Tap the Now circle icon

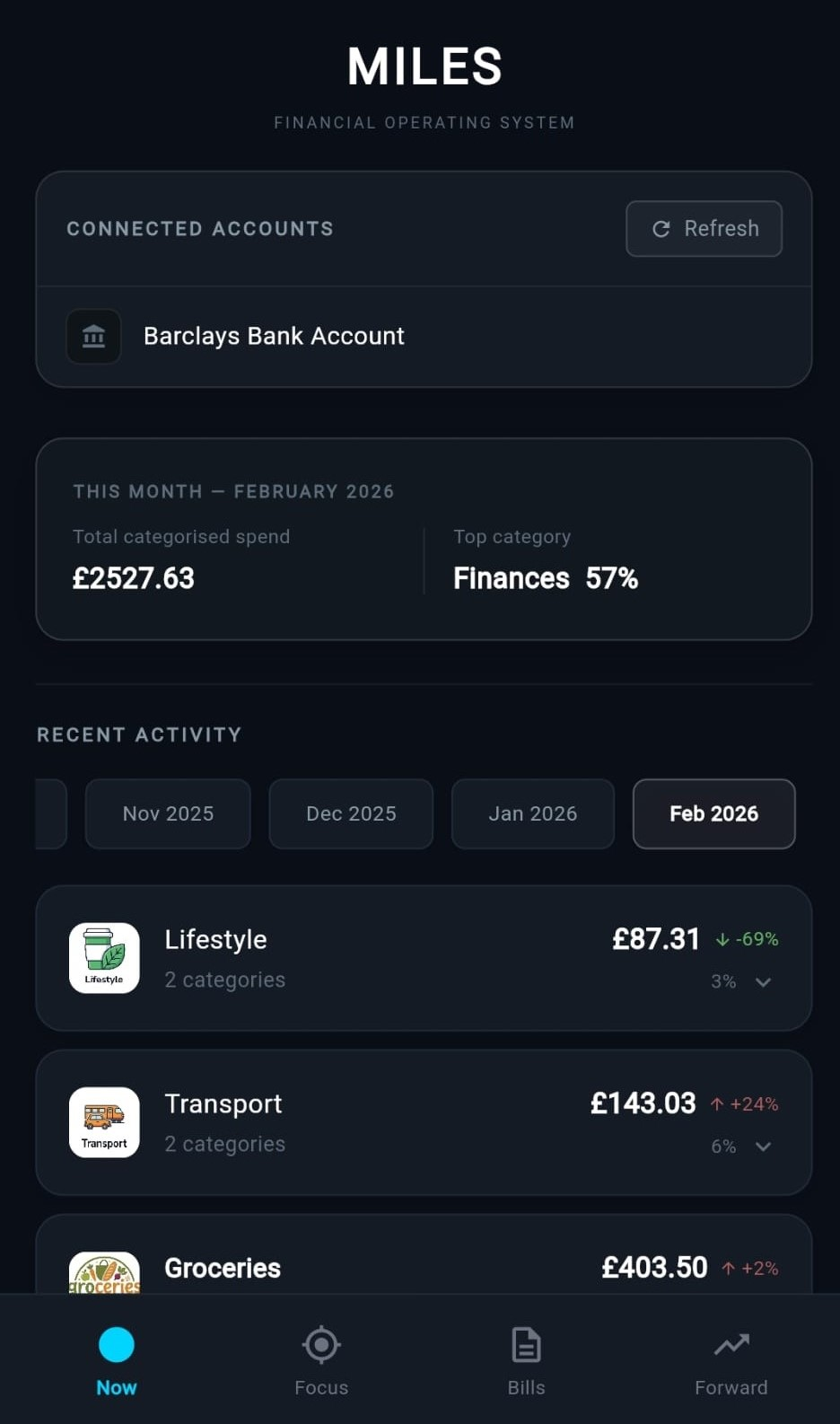117,1345
